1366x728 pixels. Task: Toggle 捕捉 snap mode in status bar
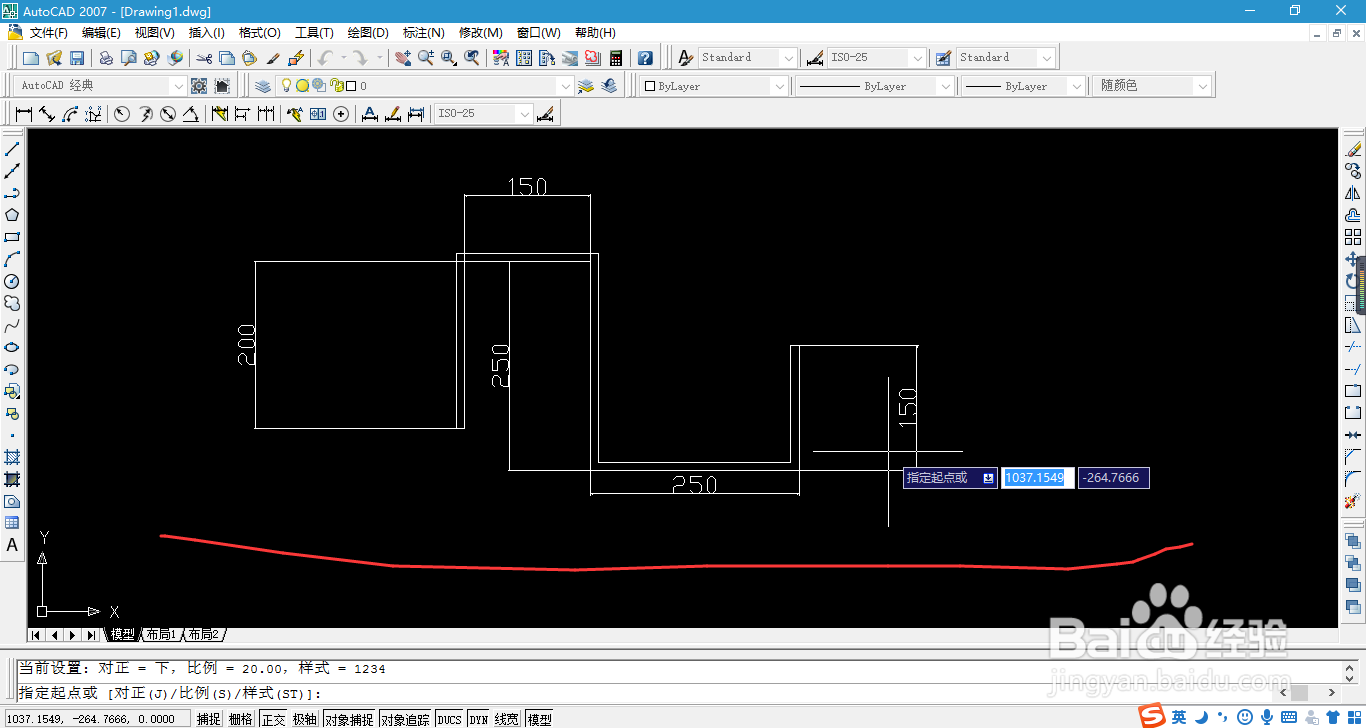209,719
